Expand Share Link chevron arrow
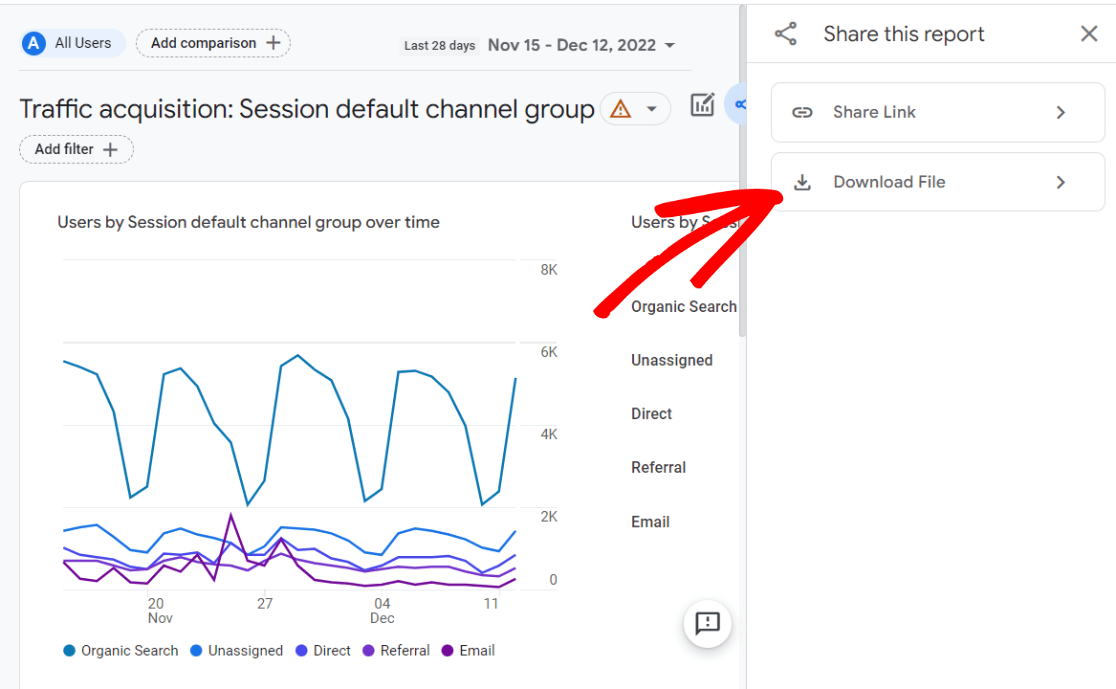The image size is (1116, 689). pyautogui.click(x=1061, y=112)
